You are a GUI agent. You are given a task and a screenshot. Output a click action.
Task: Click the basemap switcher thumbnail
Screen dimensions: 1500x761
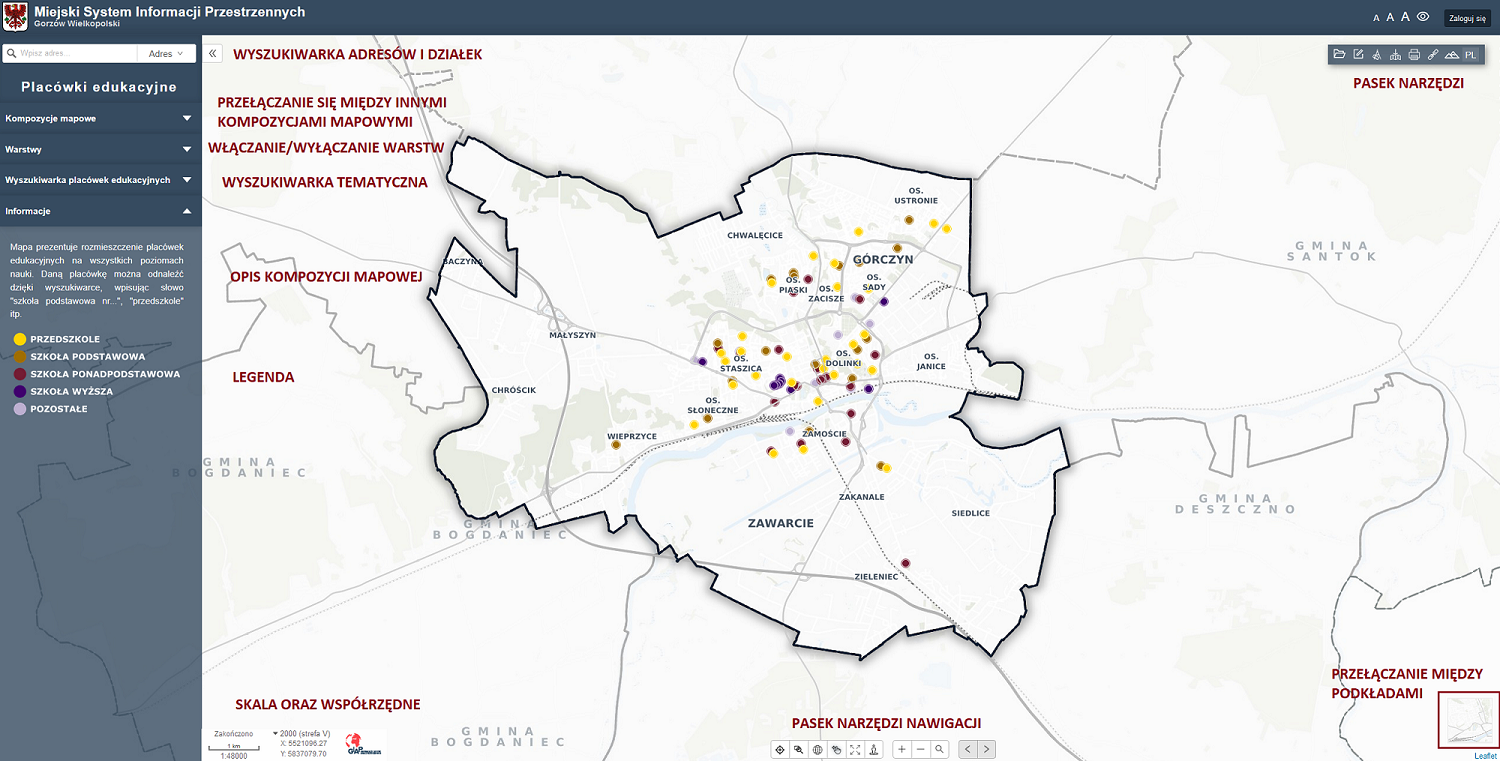pyautogui.click(x=1467, y=719)
